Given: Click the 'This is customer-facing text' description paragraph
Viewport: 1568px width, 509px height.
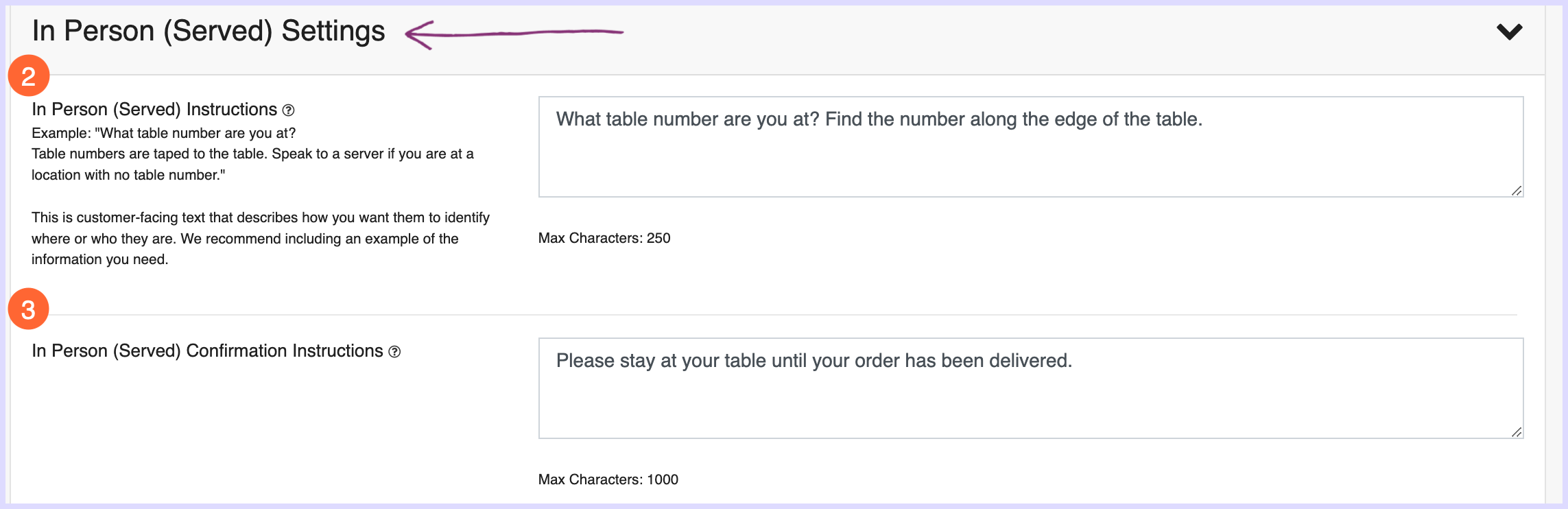Looking at the screenshot, I should point(261,238).
